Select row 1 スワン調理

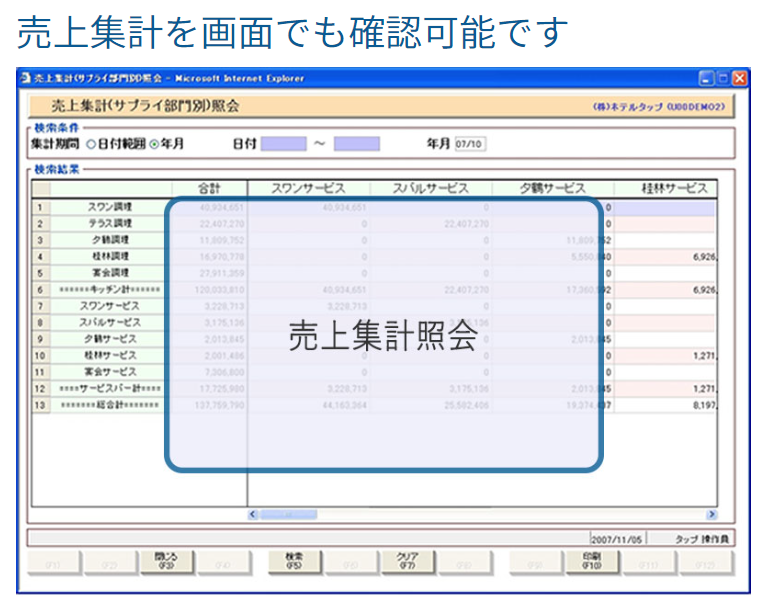coord(105,208)
